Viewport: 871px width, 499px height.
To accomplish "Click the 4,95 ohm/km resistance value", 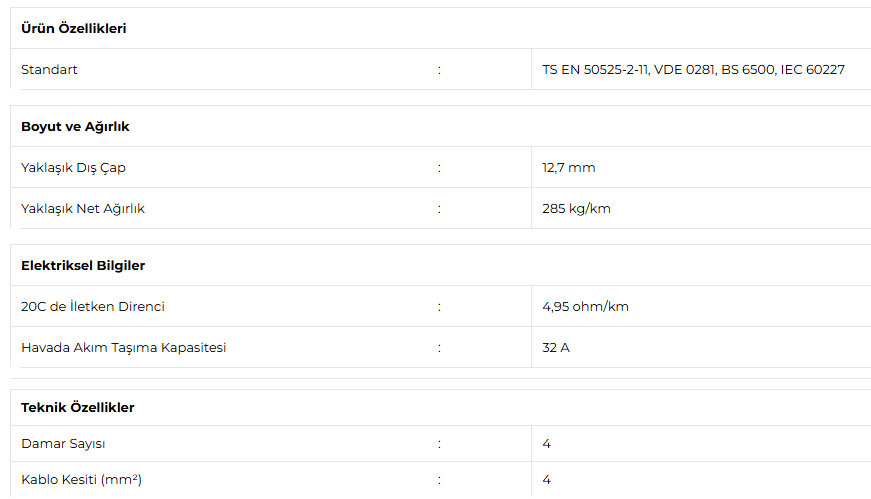I will 585,307.
